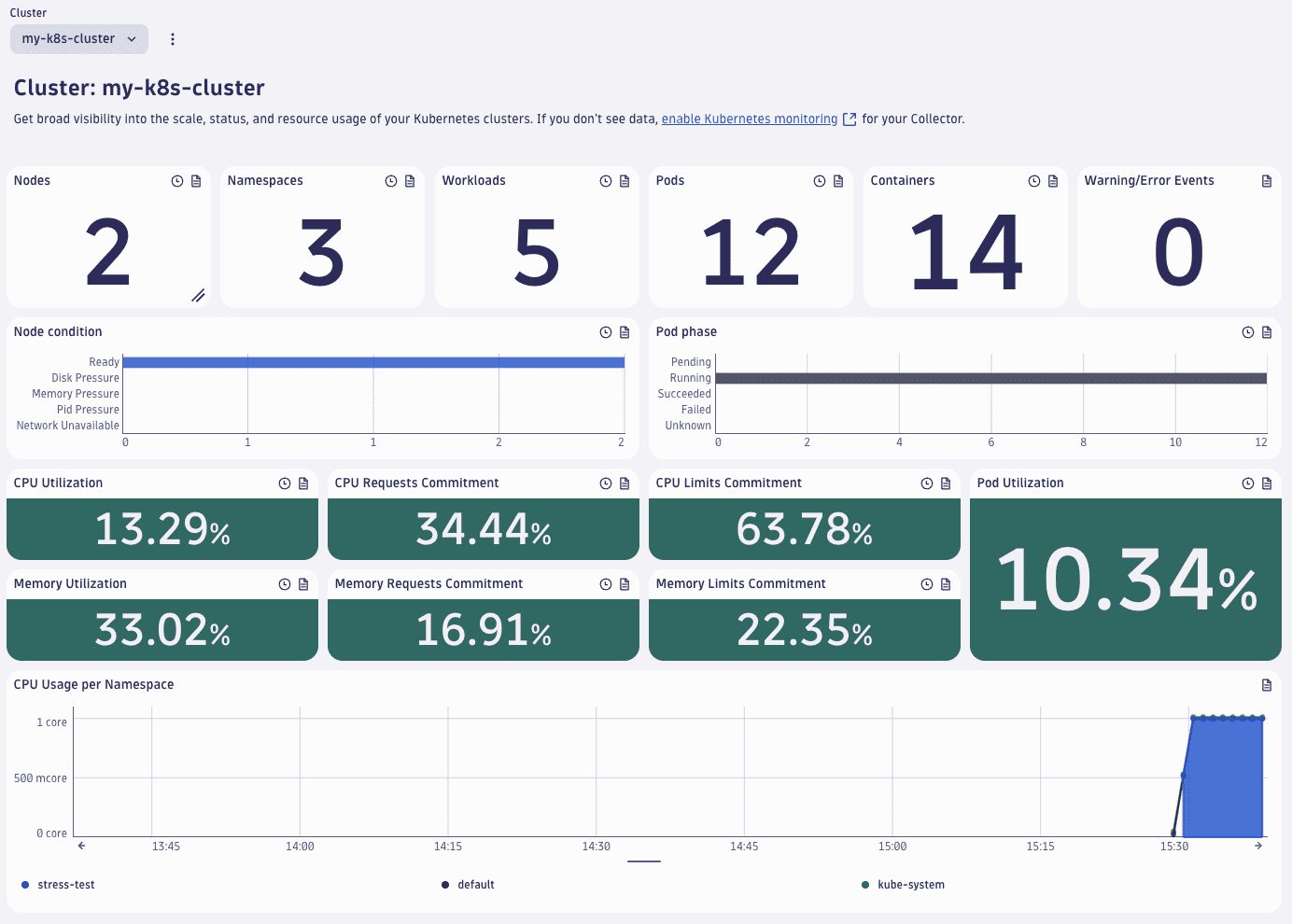Click the right arrow on CPU usage timeline
This screenshot has width=1292, height=924.
pos(1258,846)
